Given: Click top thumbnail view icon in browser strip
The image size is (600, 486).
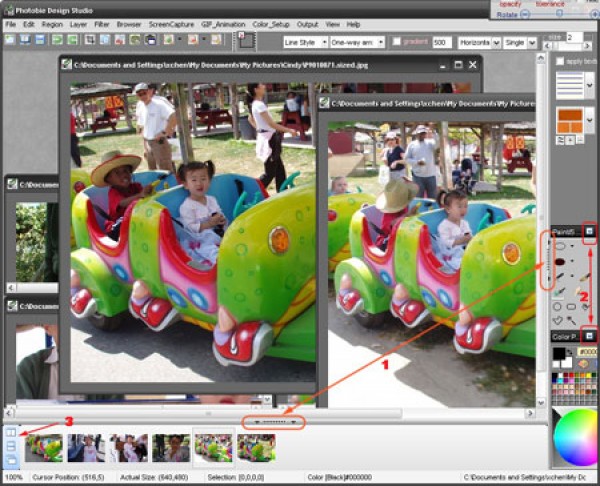Looking at the screenshot, I should 11,433.
